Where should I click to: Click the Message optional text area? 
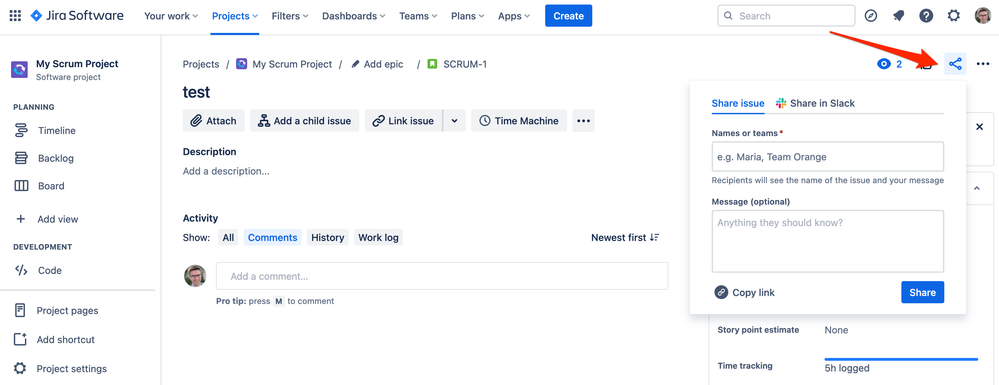[828, 242]
